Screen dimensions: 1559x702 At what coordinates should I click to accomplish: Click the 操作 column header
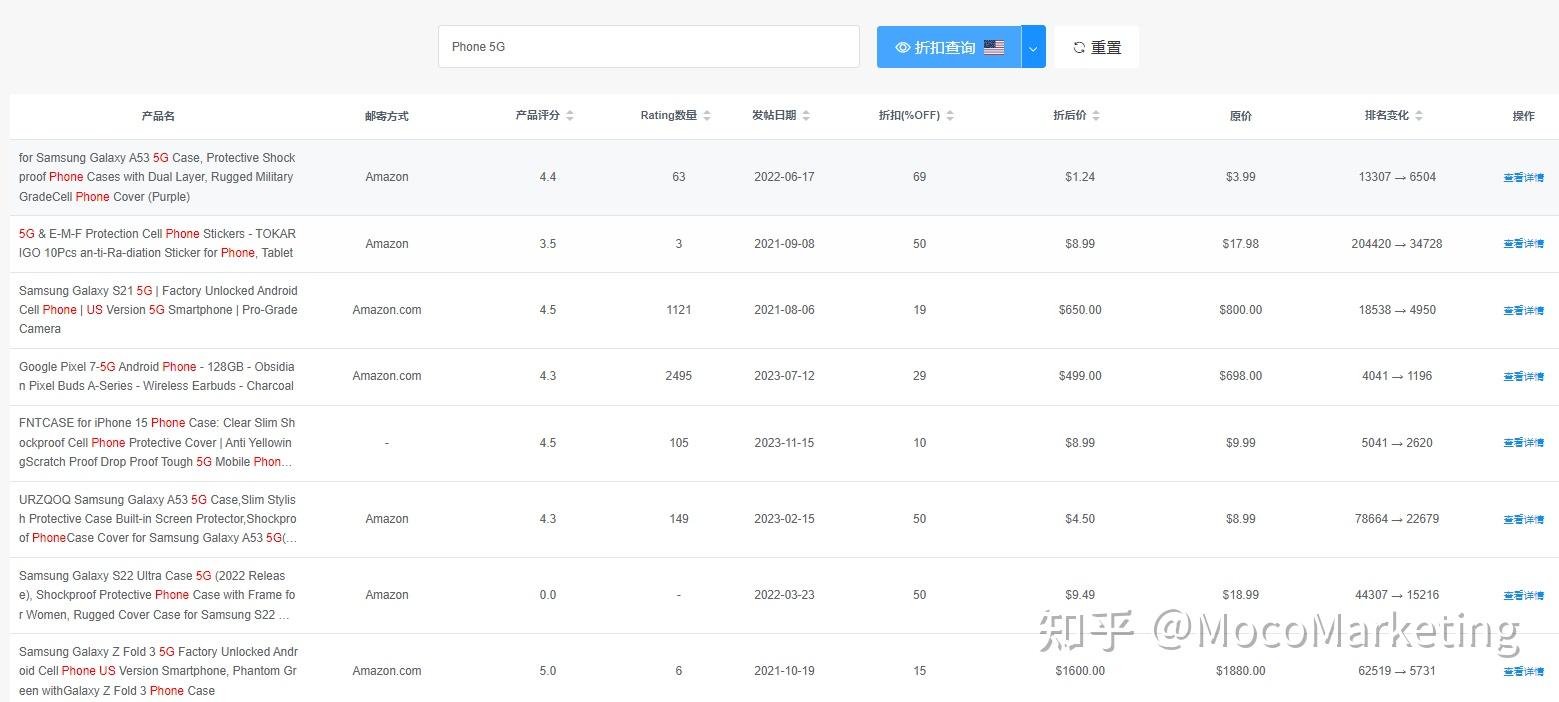tap(1523, 116)
